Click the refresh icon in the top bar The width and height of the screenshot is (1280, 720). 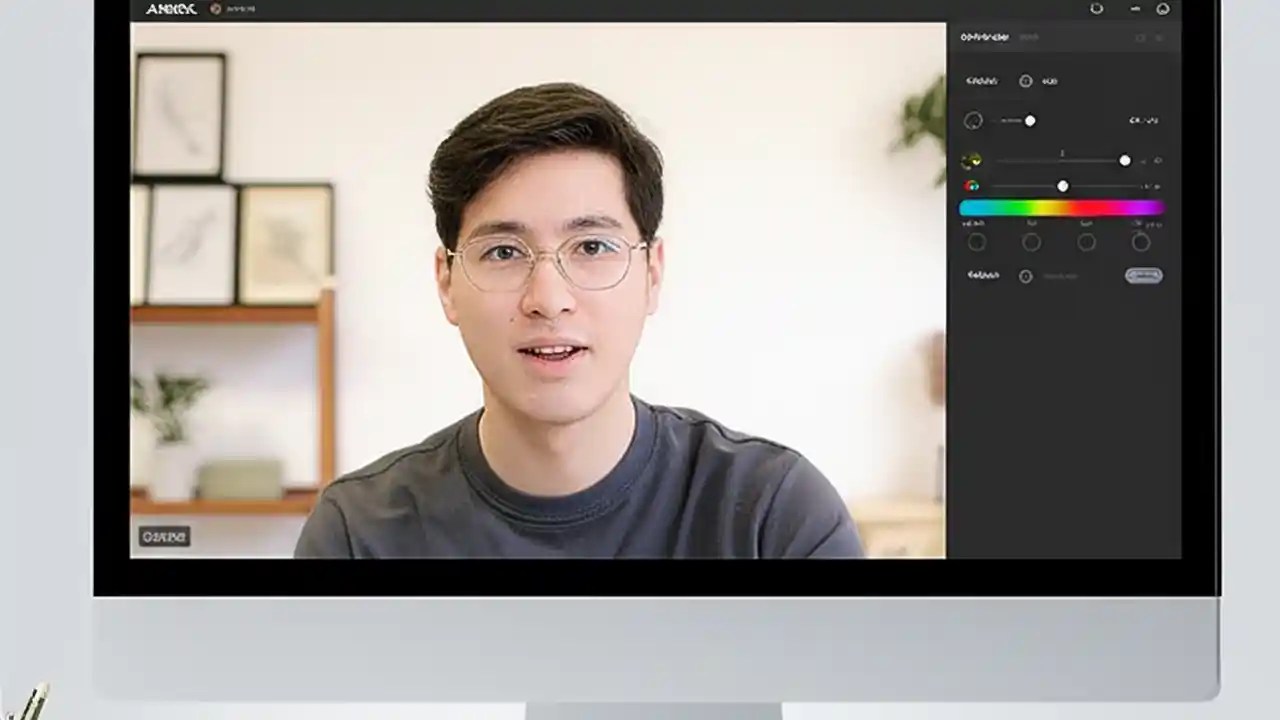click(1096, 8)
